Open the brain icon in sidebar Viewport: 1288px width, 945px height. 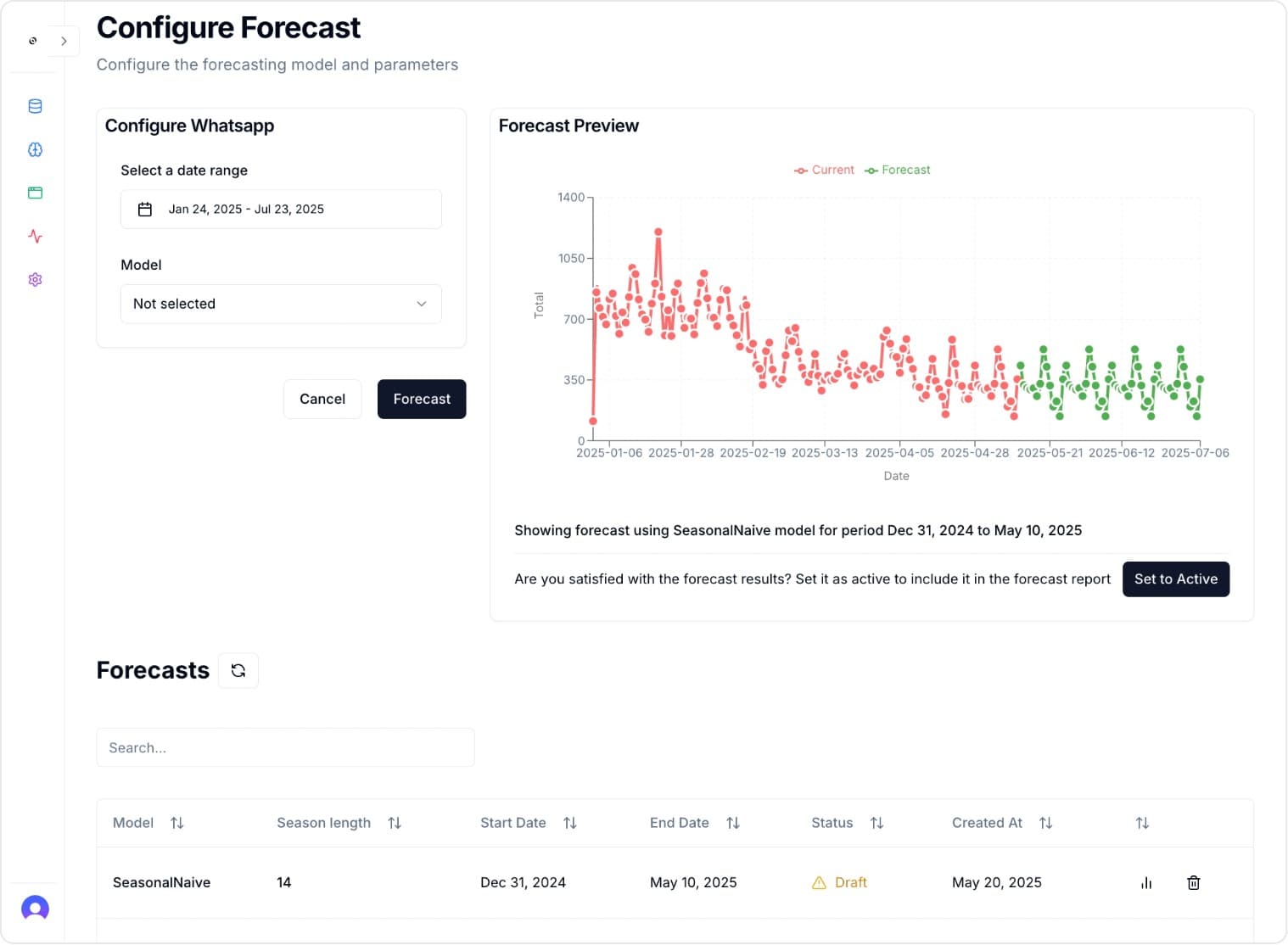[x=35, y=149]
